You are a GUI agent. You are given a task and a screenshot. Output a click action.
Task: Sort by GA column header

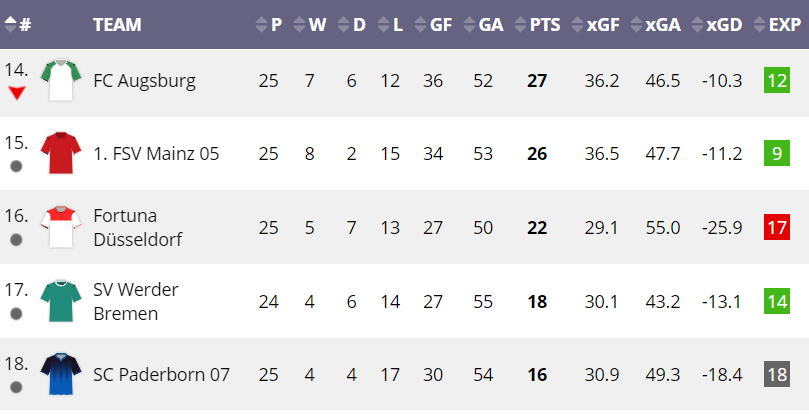coord(483,24)
